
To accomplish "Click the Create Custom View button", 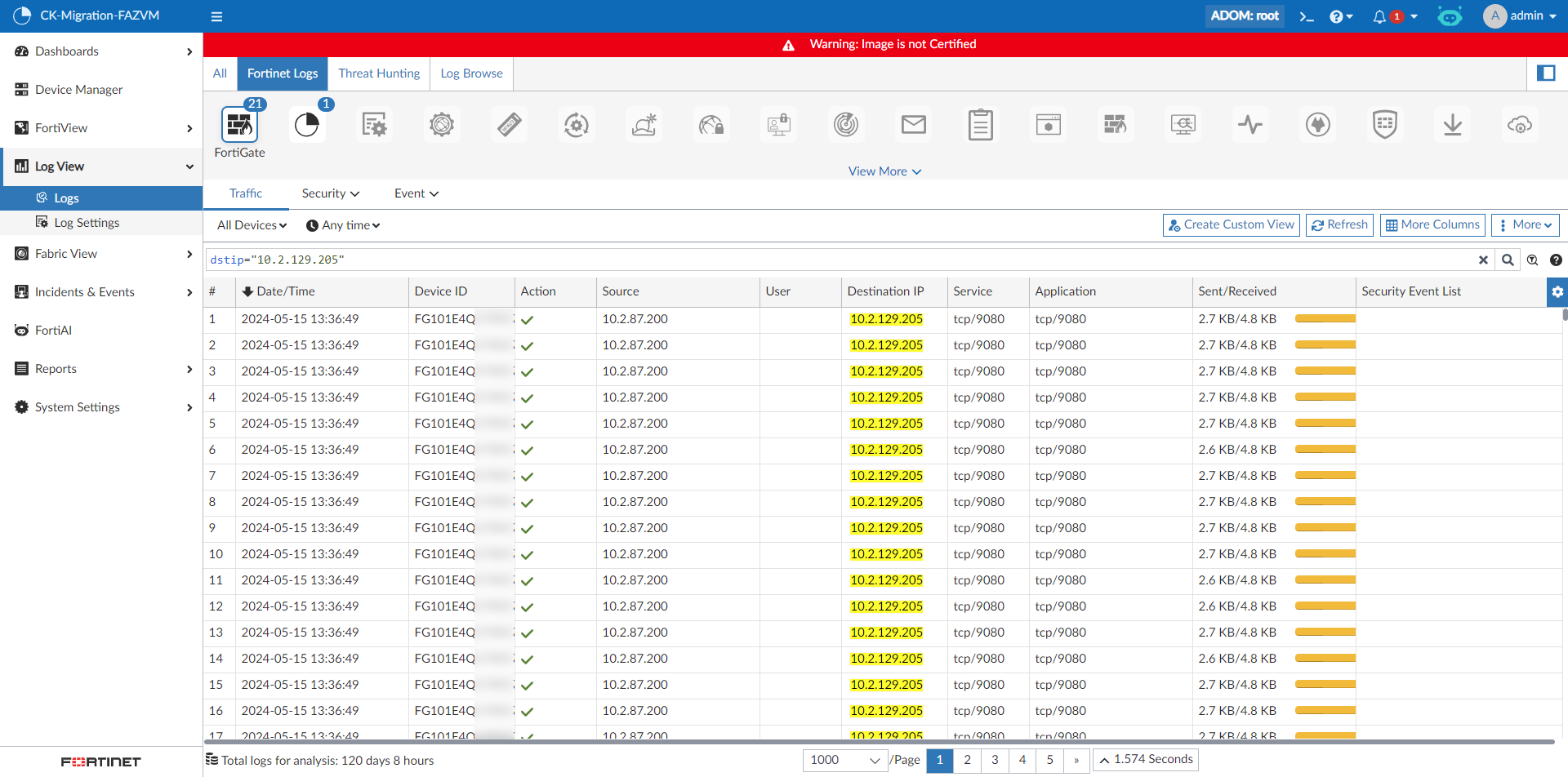I will pos(1231,224).
